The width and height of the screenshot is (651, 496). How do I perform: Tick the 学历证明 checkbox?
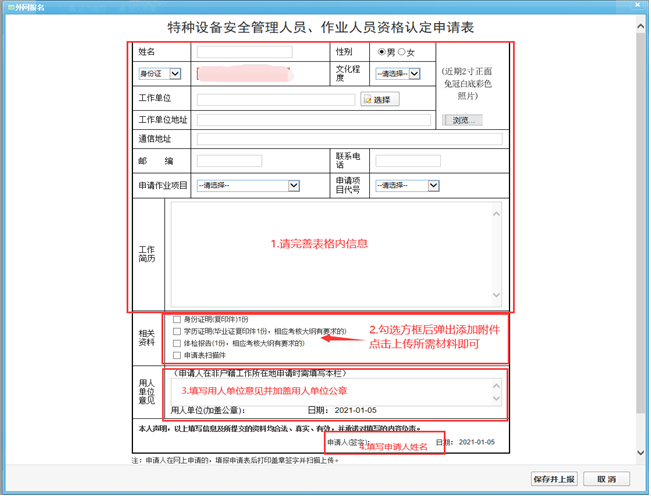click(177, 331)
